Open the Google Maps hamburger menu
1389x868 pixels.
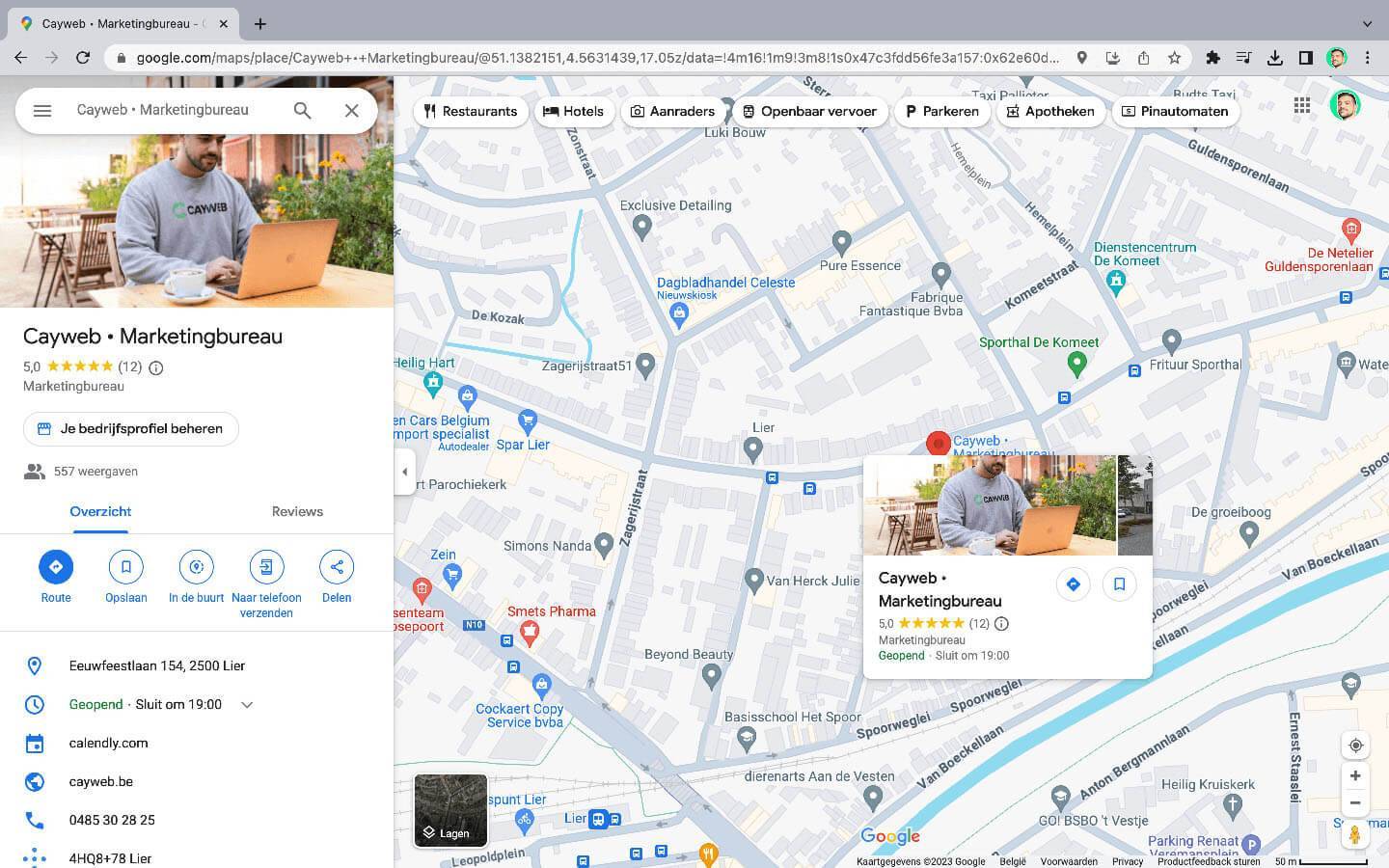[x=41, y=110]
